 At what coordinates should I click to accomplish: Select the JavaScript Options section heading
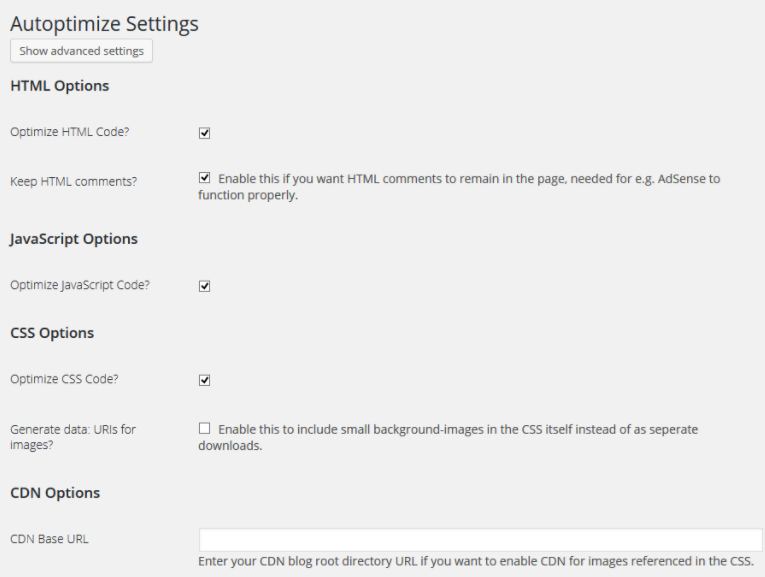tap(73, 239)
